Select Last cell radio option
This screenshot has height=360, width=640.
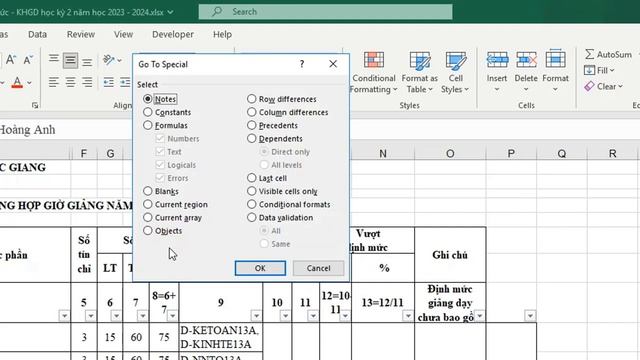pyautogui.click(x=251, y=178)
